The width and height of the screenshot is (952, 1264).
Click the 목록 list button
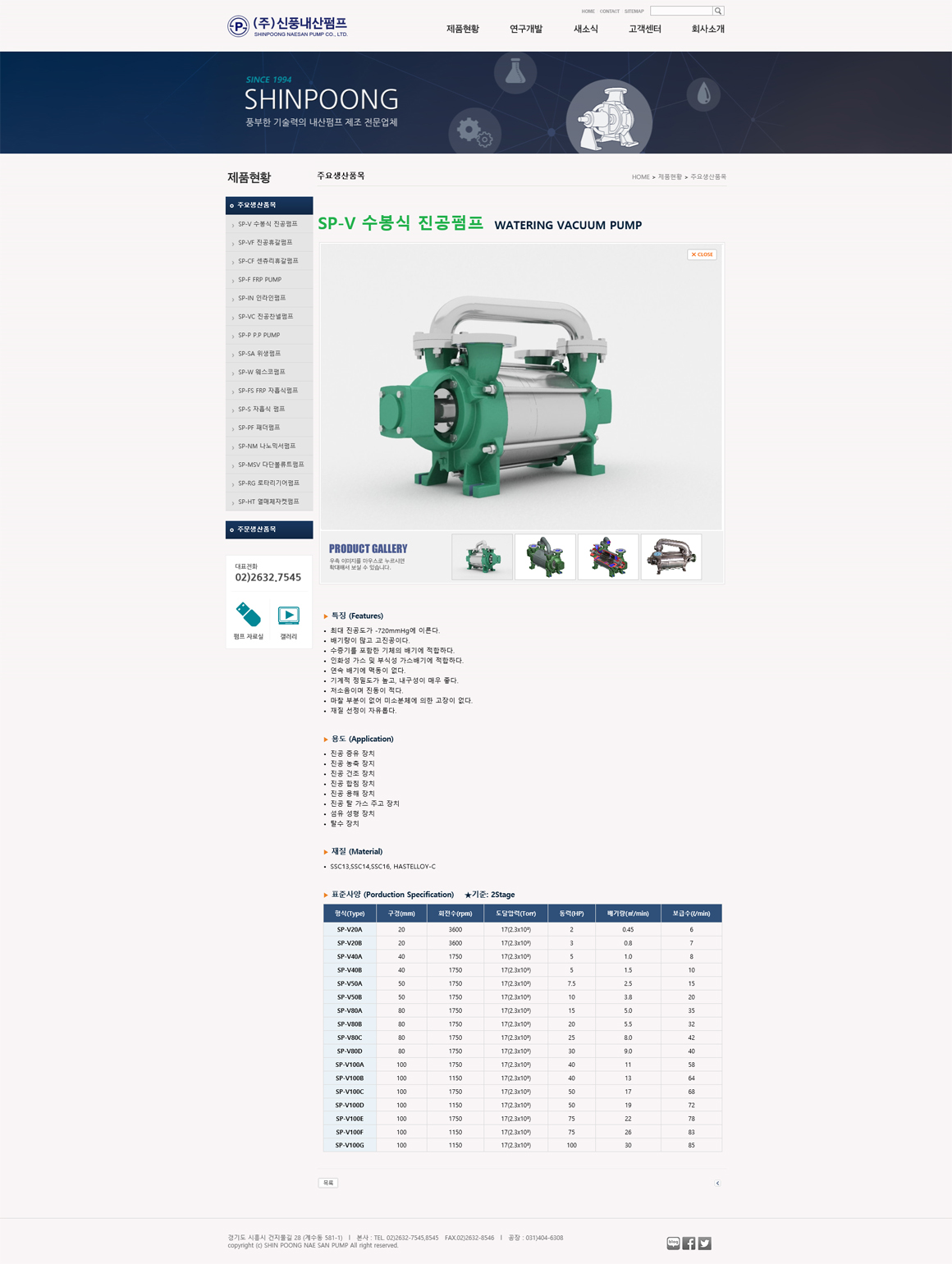pos(327,1183)
